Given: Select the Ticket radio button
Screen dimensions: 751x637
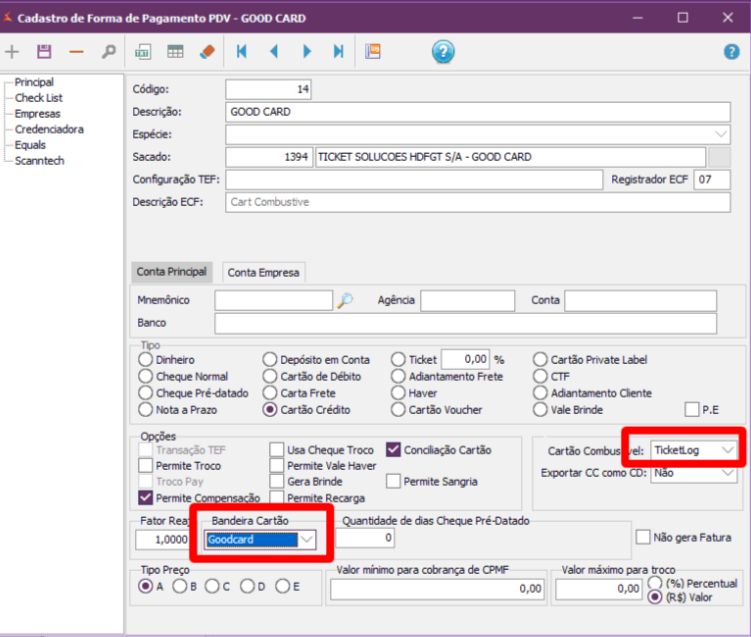Looking at the screenshot, I should point(398,360).
